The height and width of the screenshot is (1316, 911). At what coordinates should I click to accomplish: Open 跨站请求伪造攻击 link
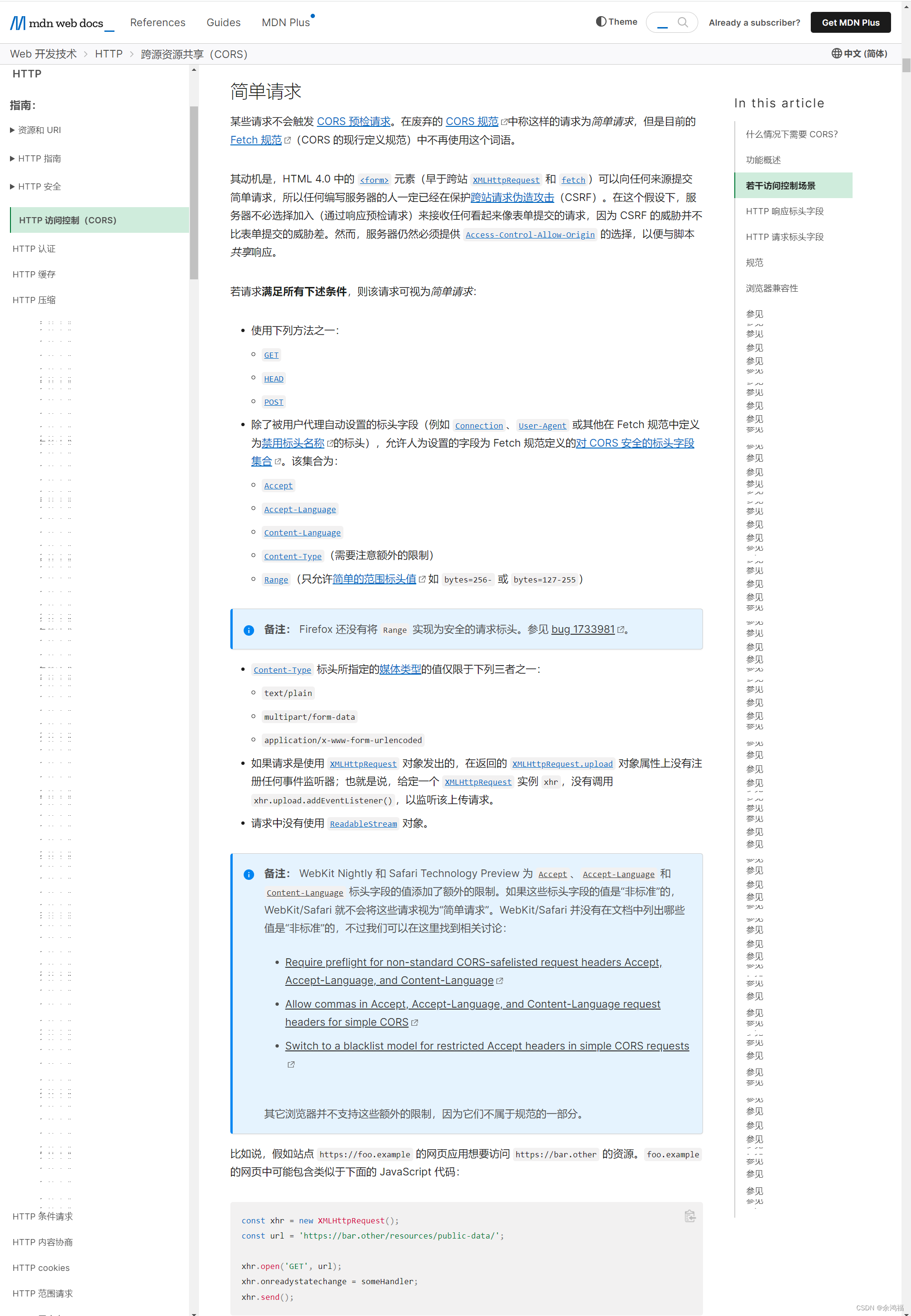[512, 198]
